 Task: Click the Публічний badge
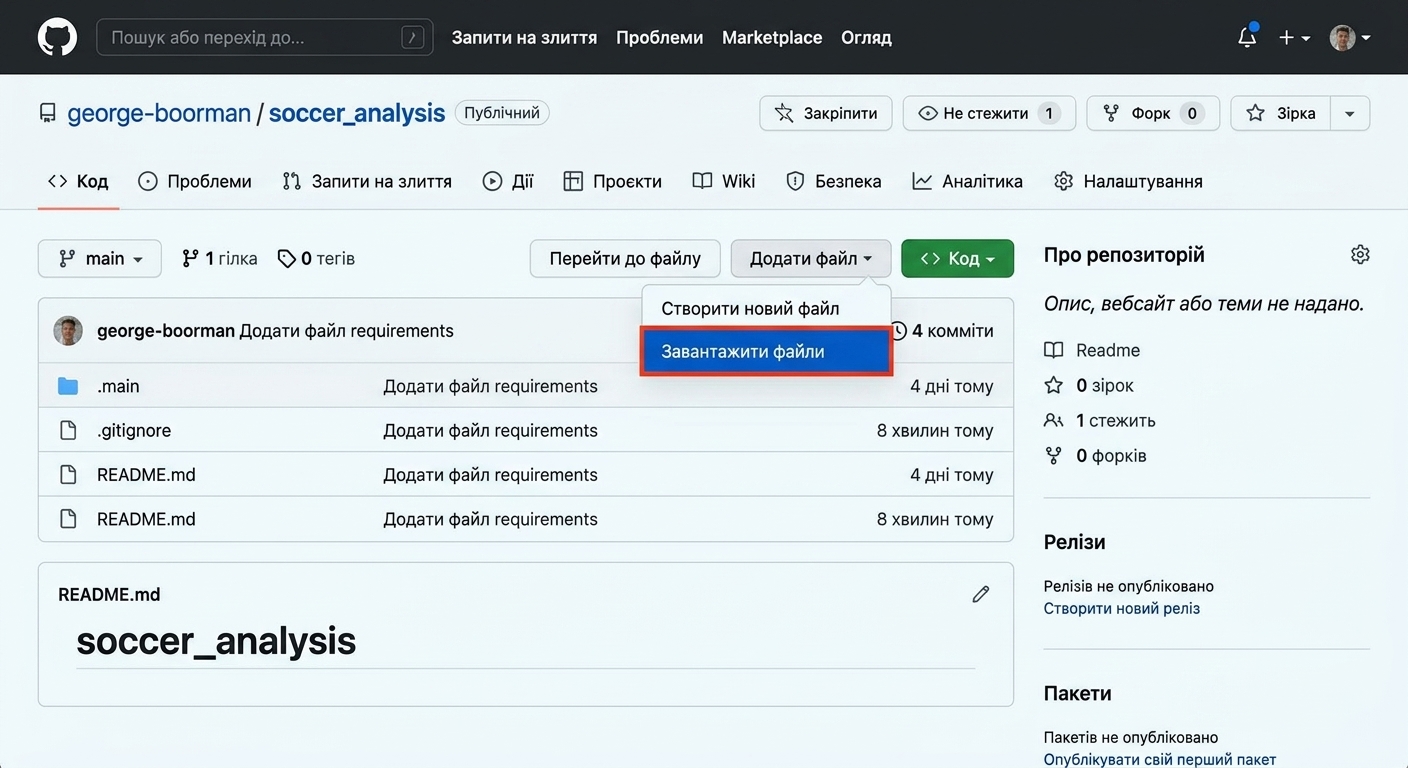click(x=502, y=113)
